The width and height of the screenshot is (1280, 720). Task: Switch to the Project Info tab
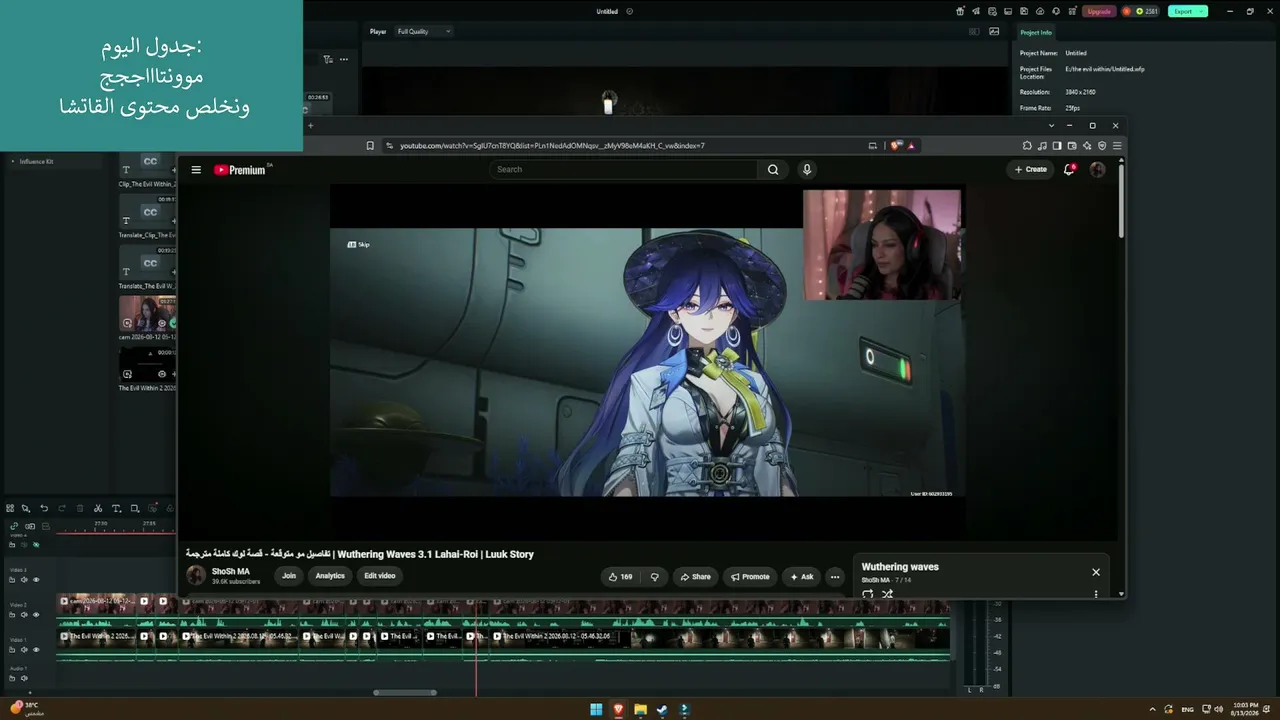[1036, 32]
